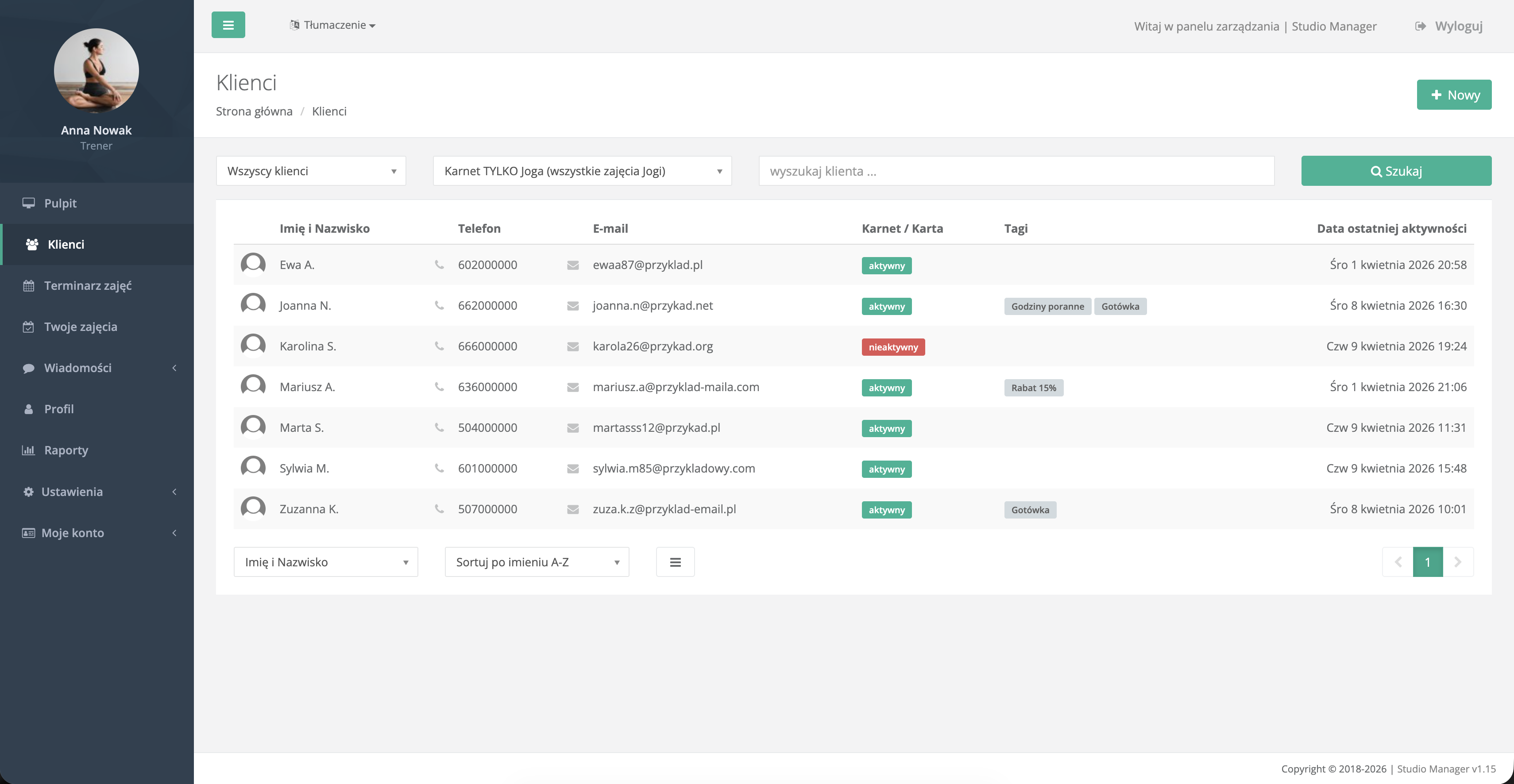This screenshot has height=784, width=1514.
Task: Click the logout icon next to Wyloguj
Action: pos(1420,27)
